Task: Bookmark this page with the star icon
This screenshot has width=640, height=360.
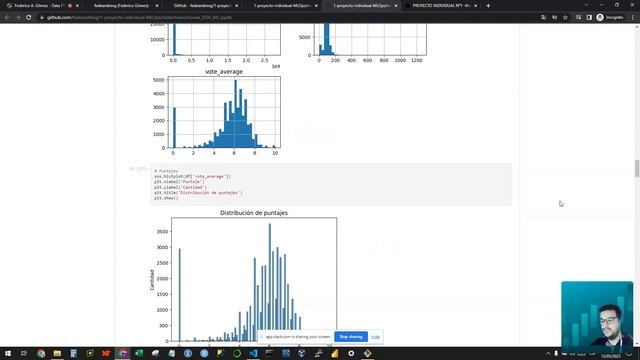Action: [565, 18]
